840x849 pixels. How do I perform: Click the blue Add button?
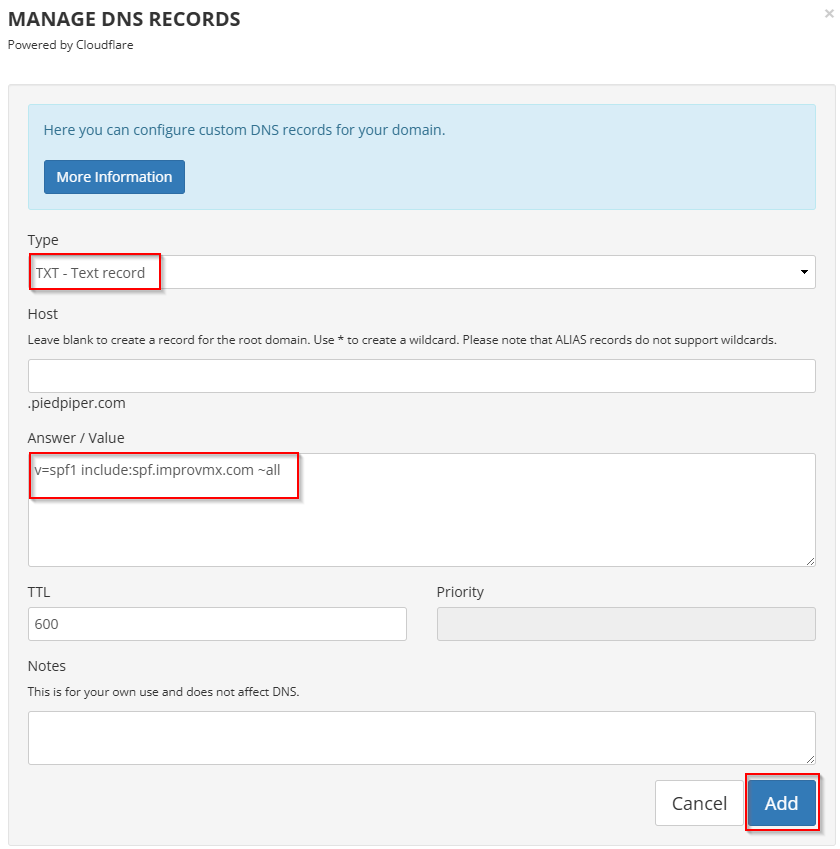click(x=781, y=803)
